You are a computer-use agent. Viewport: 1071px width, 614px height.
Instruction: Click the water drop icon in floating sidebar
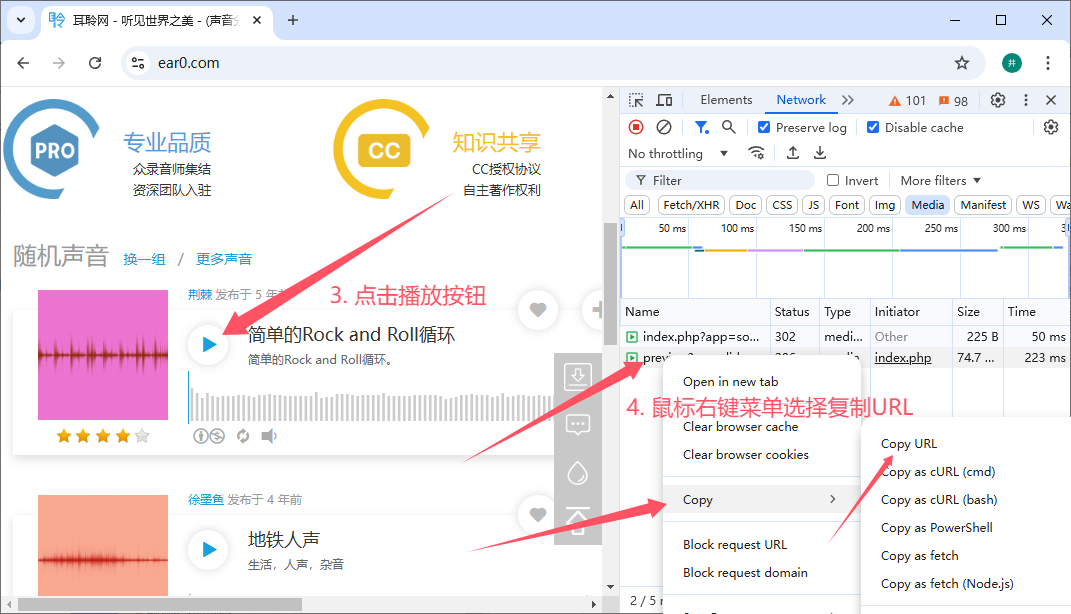tap(577, 473)
